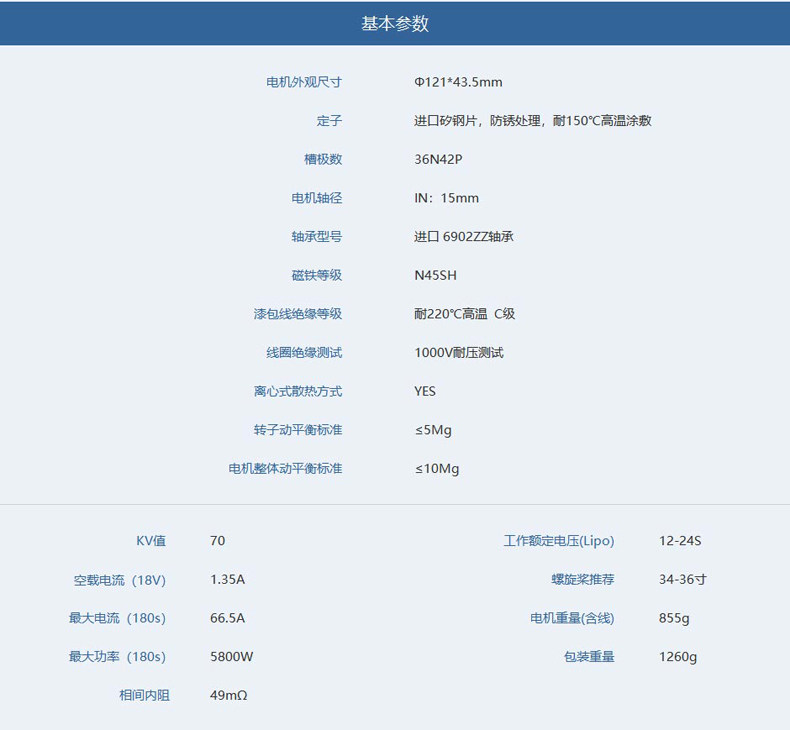Click the 螺旋桨推荐 label
Image resolution: width=790 pixels, height=730 pixels.
583,579
